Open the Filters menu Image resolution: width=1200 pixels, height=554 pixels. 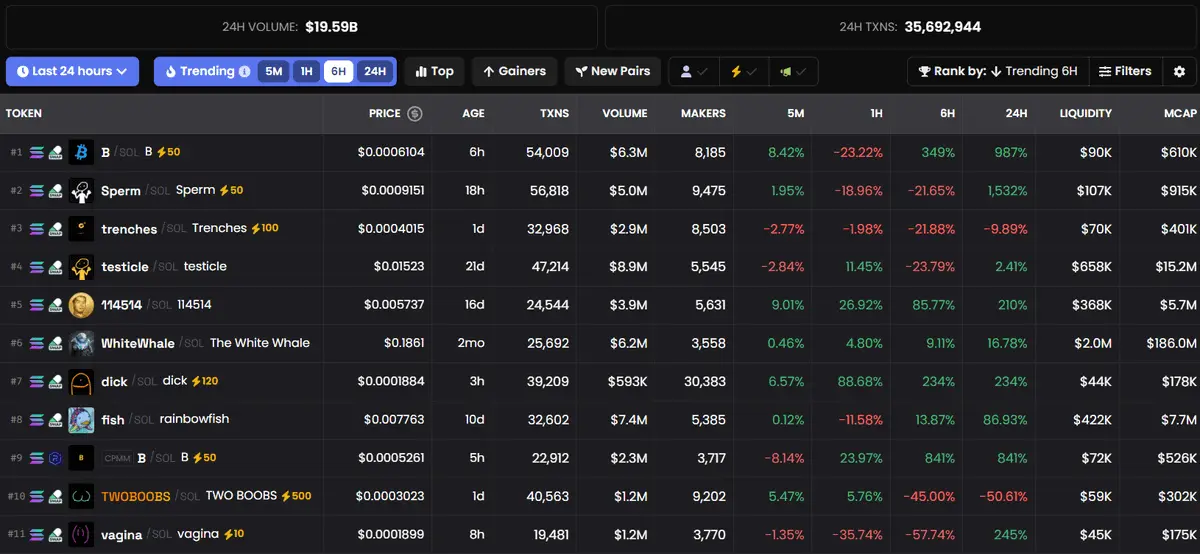pyautogui.click(x=1125, y=71)
